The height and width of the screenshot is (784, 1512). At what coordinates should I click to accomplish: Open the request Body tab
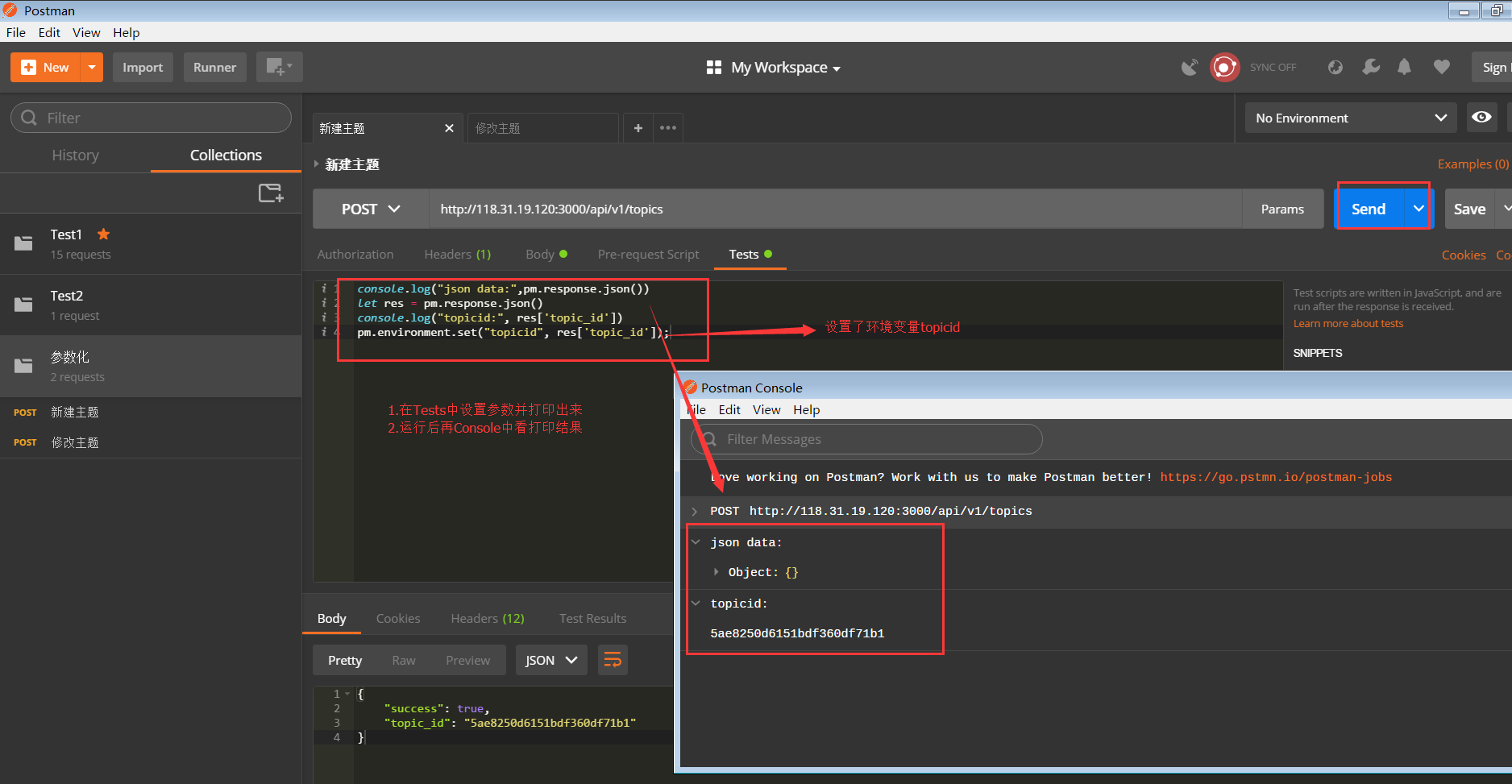[x=546, y=254]
